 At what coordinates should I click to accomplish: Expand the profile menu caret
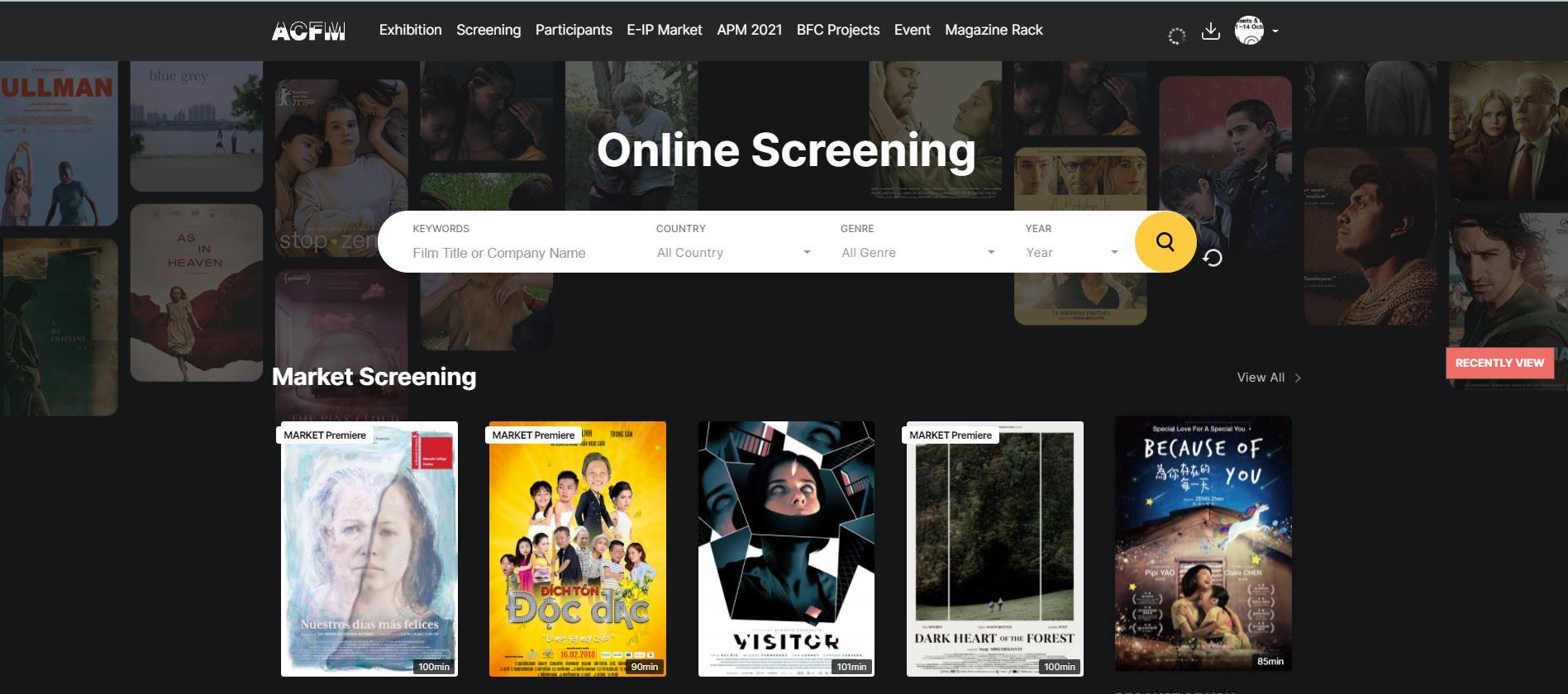(x=1275, y=31)
